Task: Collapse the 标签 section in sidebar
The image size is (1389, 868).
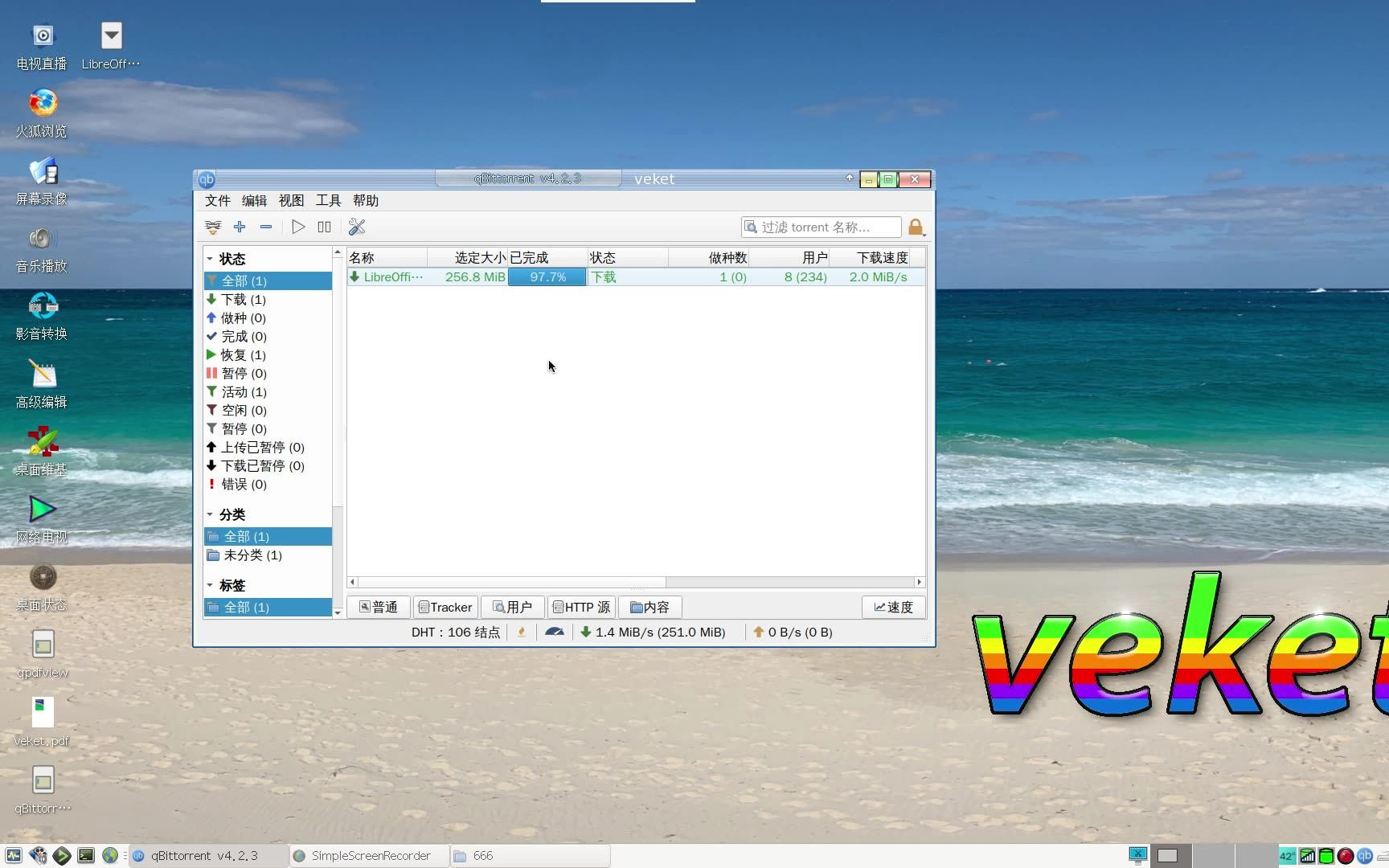Action: (x=210, y=585)
